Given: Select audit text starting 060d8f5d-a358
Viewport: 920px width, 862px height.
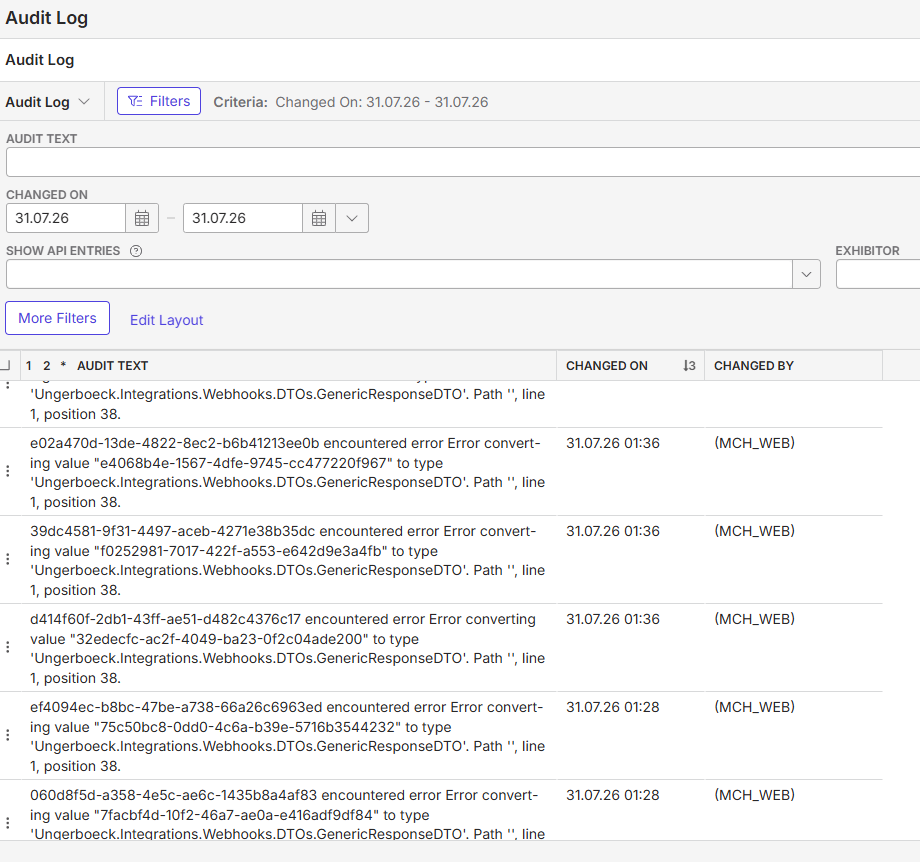Looking at the screenshot, I should pyautogui.click(x=288, y=814).
